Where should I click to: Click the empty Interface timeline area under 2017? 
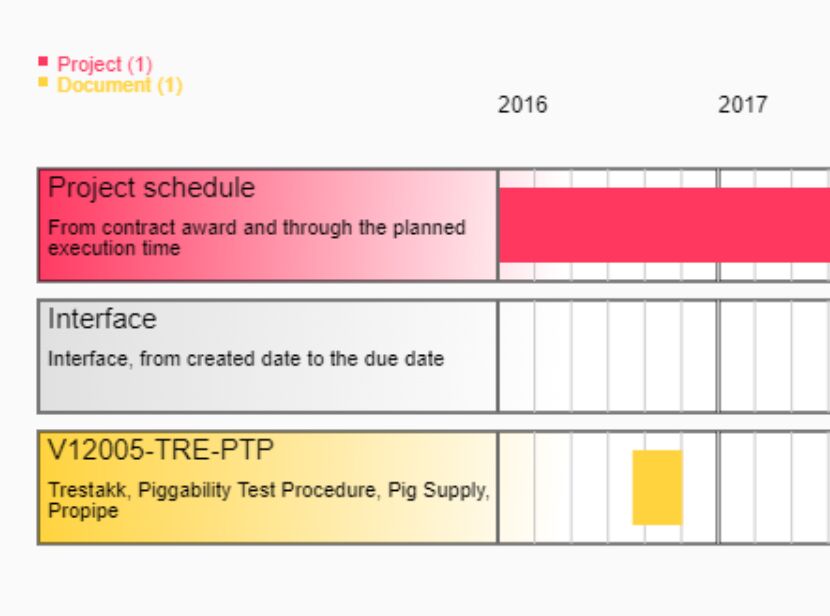pyautogui.click(x=775, y=356)
